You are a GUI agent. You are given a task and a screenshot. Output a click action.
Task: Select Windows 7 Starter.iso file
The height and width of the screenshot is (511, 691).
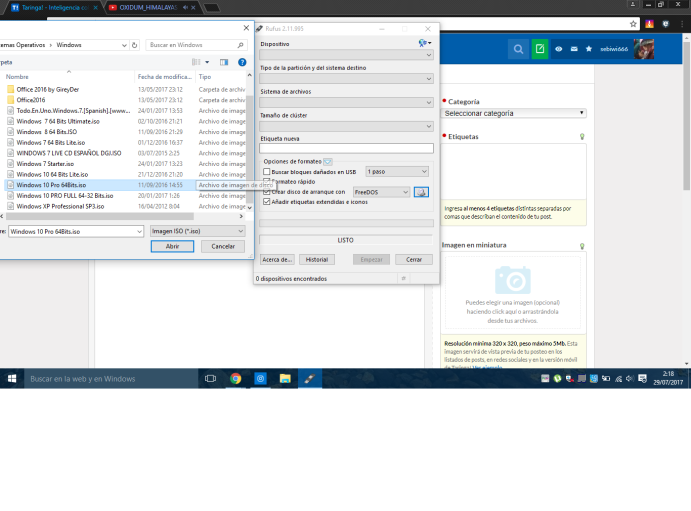[x=45, y=164]
